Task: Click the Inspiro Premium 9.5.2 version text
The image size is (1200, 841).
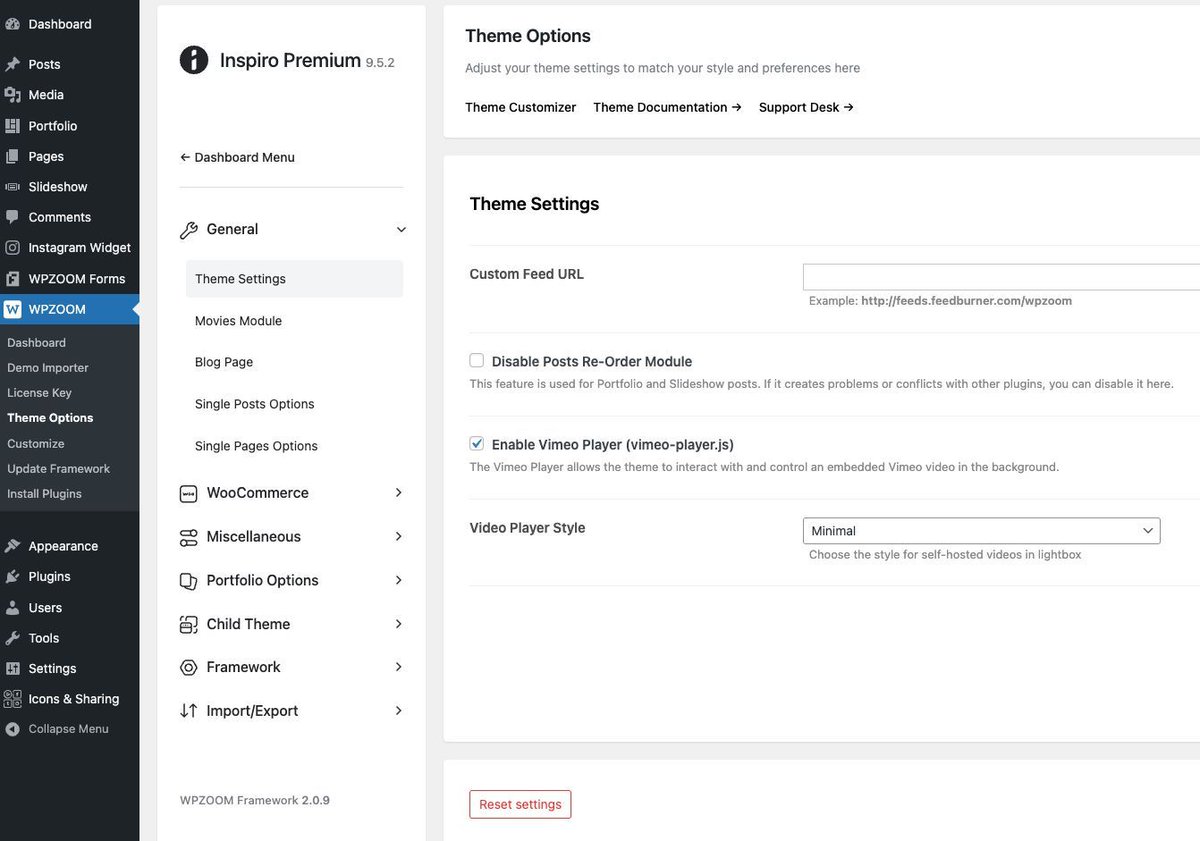Action: 380,62
